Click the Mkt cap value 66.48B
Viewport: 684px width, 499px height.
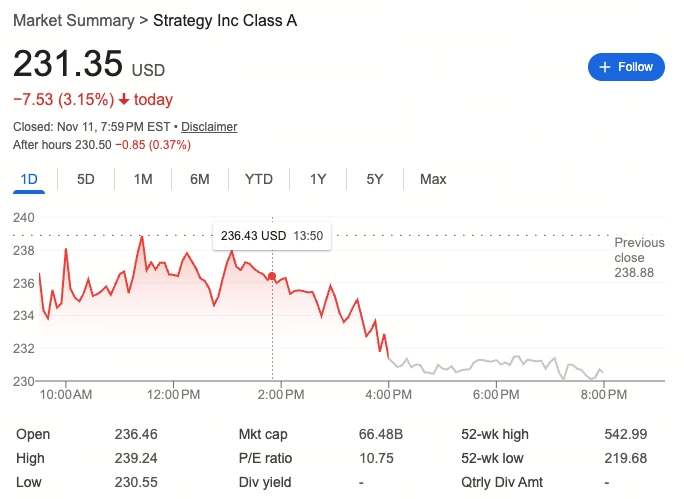click(x=380, y=434)
